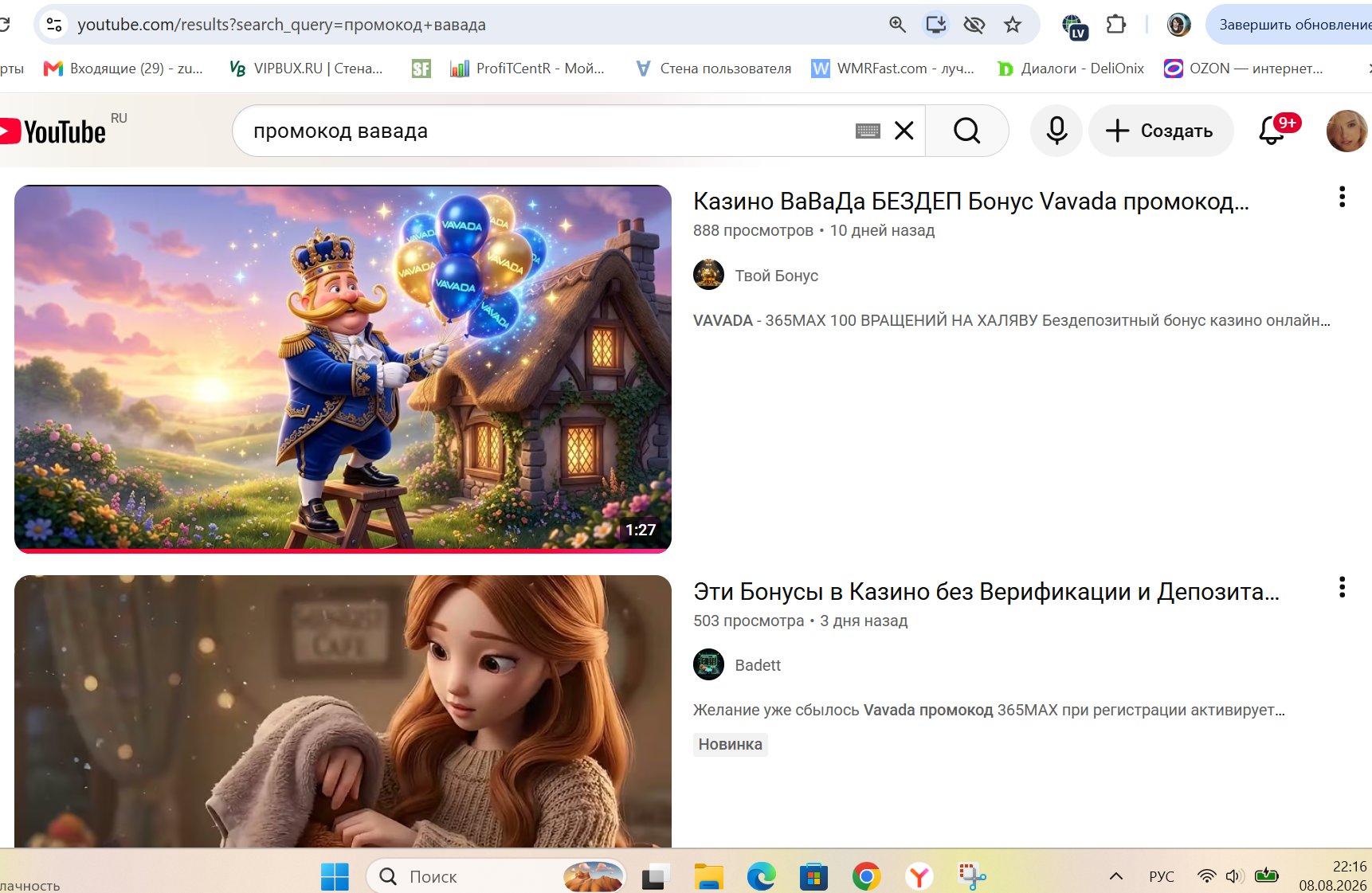Image resolution: width=1372 pixels, height=893 pixels.
Task: Switch to Google Chrome on the taskbar
Action: coord(867,877)
